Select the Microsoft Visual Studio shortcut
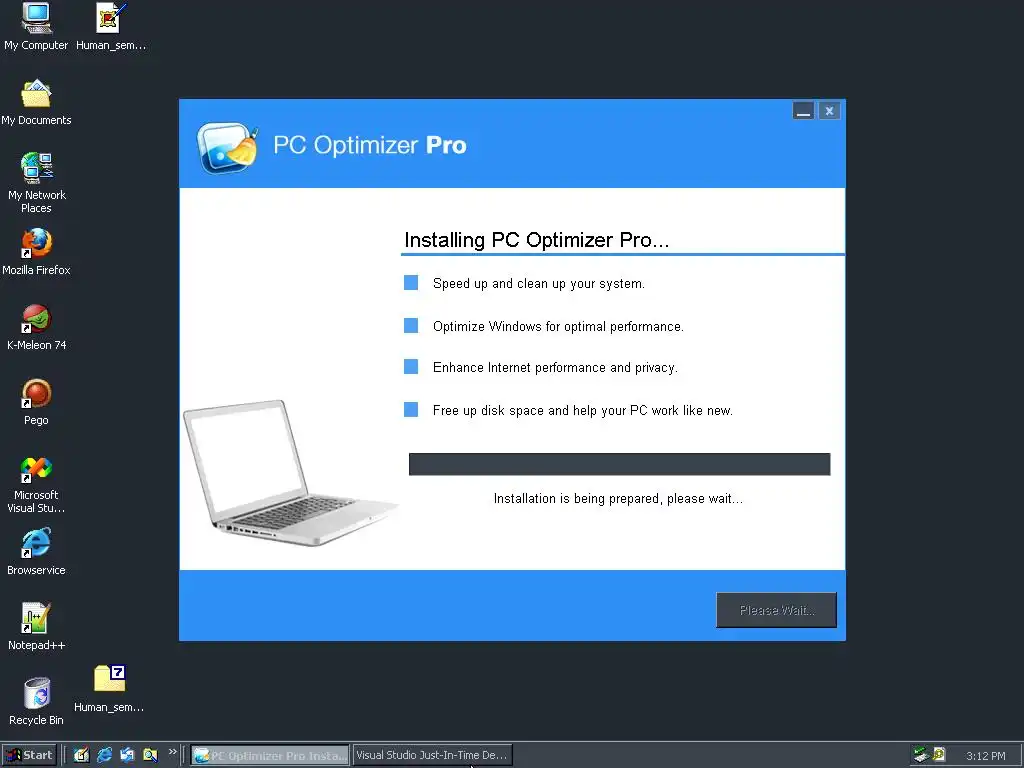The width and height of the screenshot is (1024, 768). point(36,484)
